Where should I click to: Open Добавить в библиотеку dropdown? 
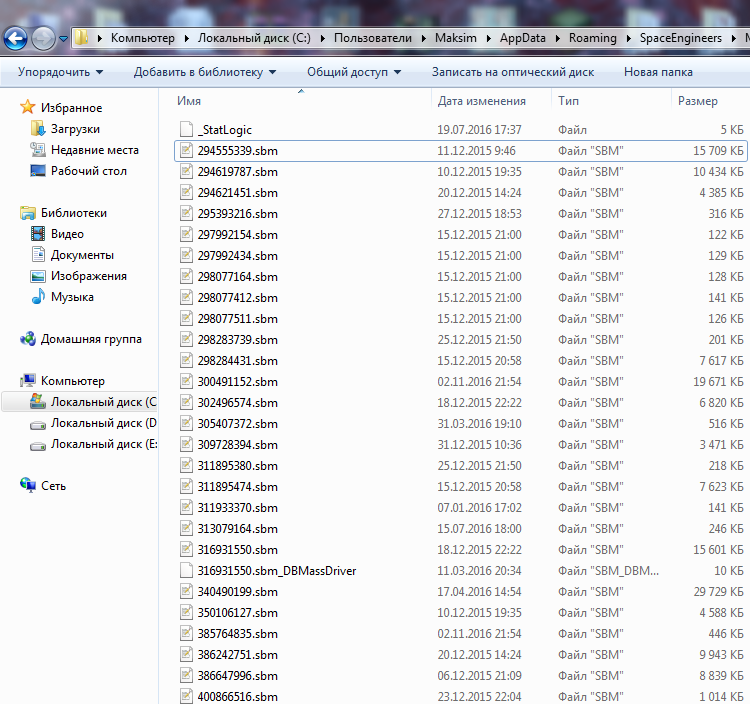(205, 72)
